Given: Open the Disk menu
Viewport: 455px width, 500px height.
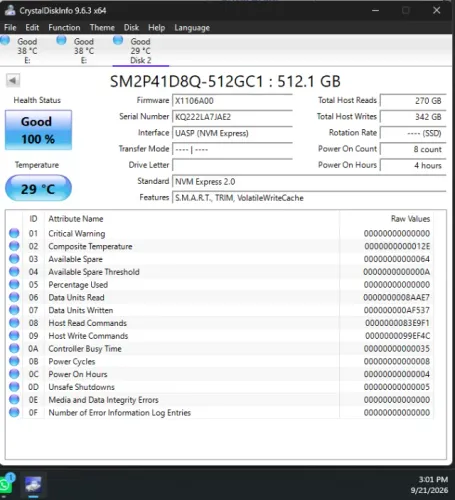Looking at the screenshot, I should [x=131, y=27].
